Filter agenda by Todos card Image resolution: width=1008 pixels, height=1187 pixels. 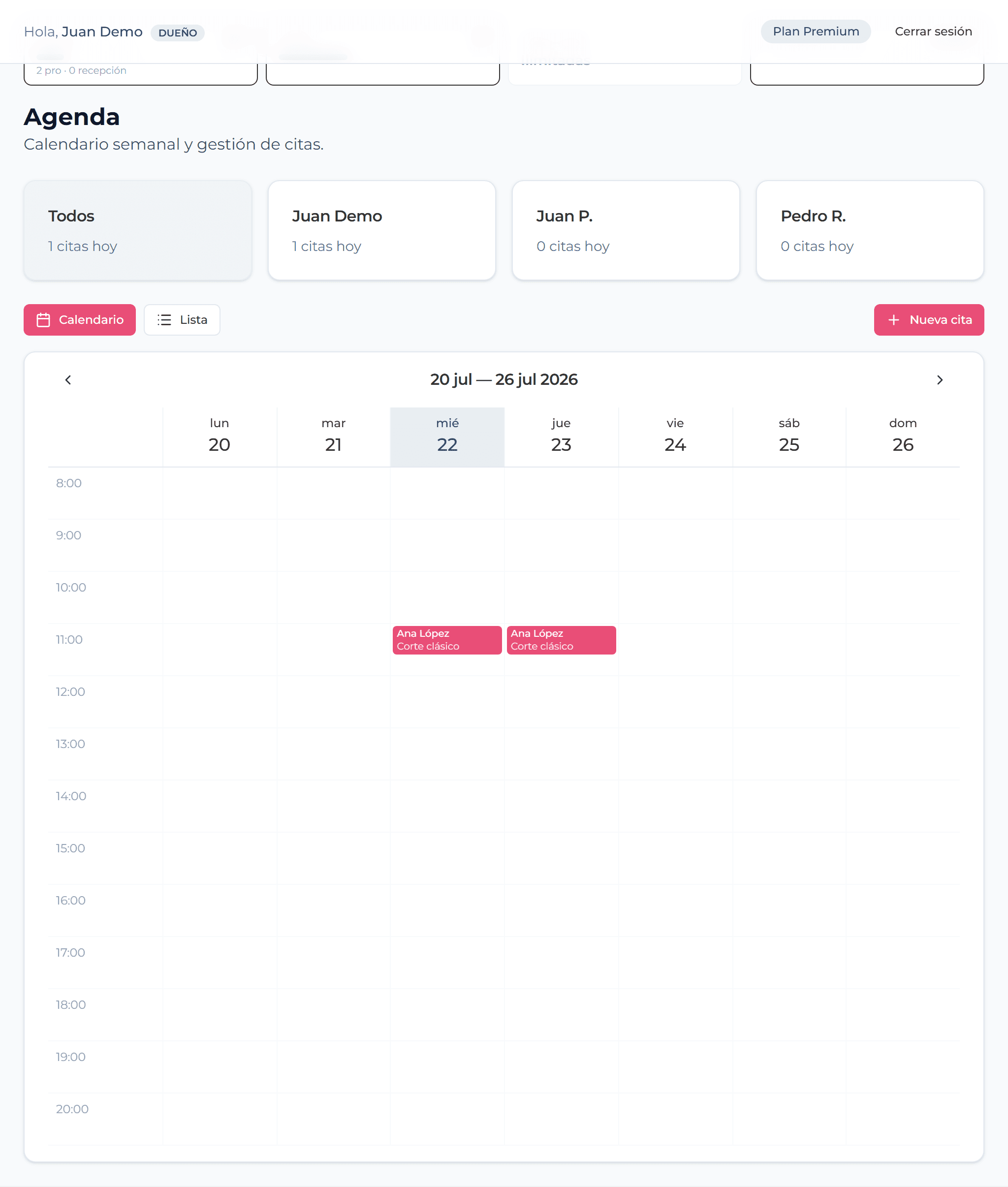138,231
